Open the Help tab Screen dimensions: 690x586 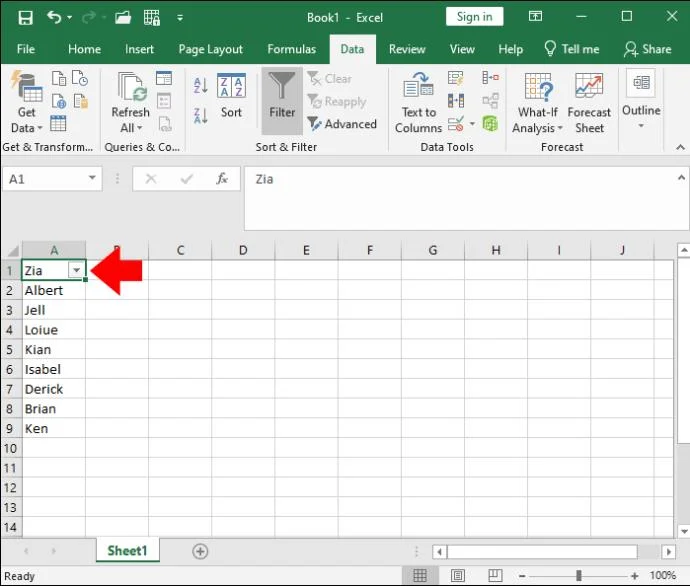tap(510, 49)
